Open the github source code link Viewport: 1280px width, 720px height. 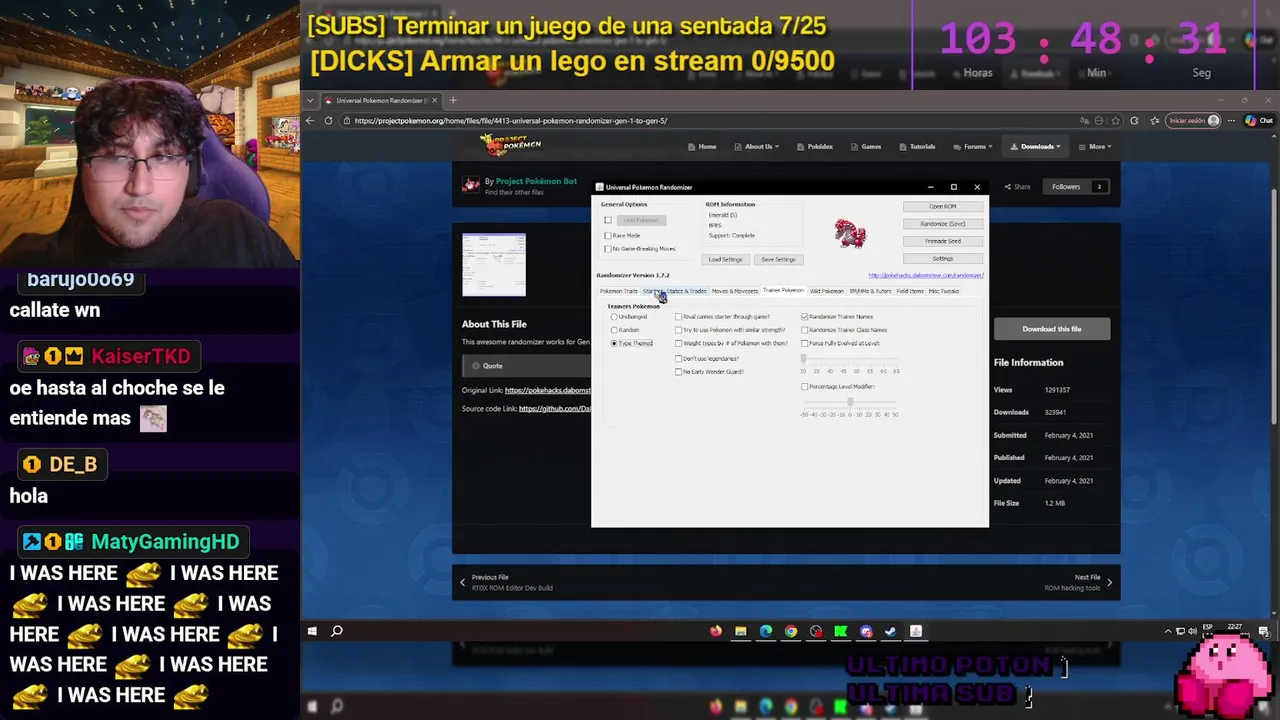click(554, 409)
